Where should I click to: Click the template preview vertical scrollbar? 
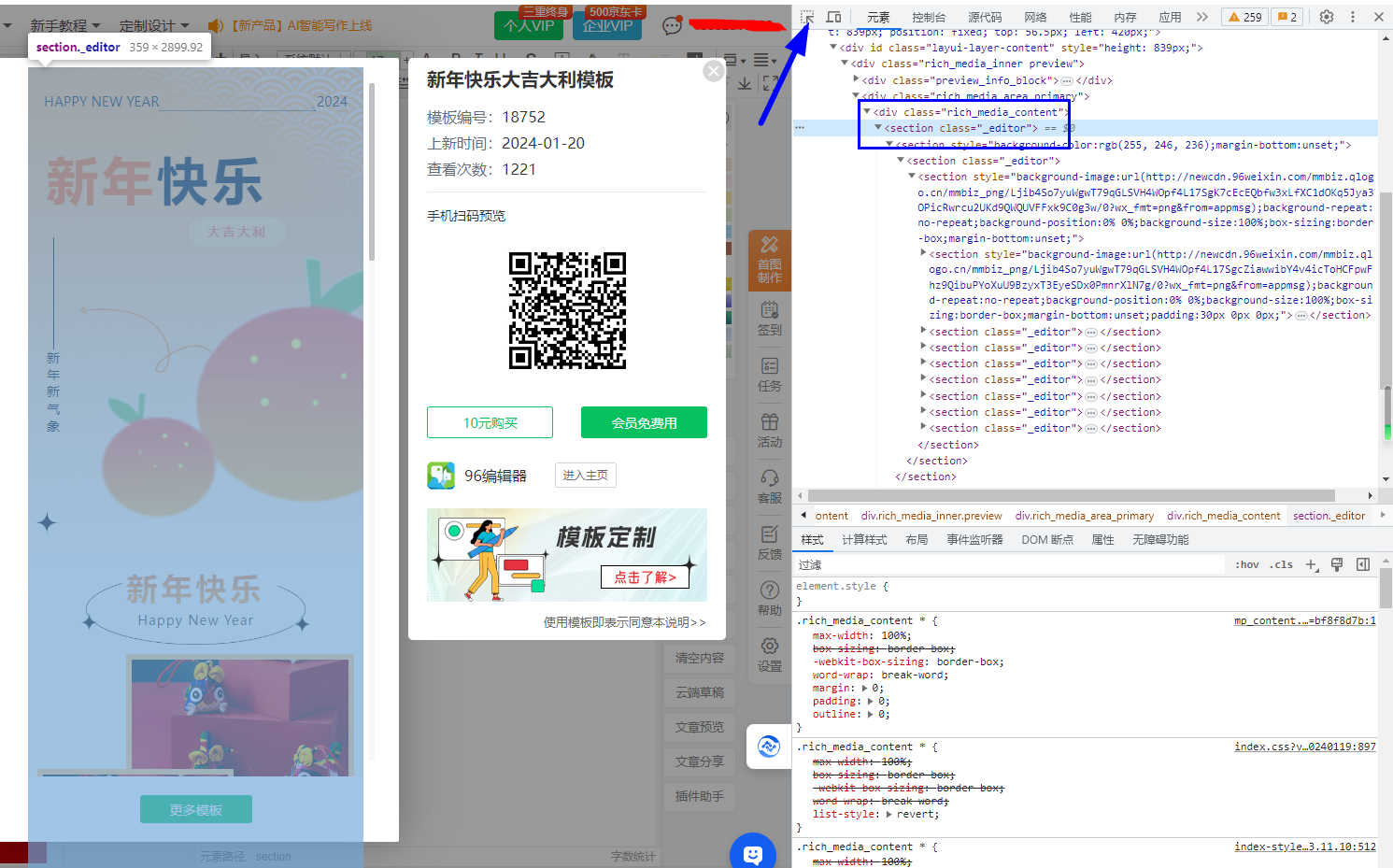pos(372,171)
